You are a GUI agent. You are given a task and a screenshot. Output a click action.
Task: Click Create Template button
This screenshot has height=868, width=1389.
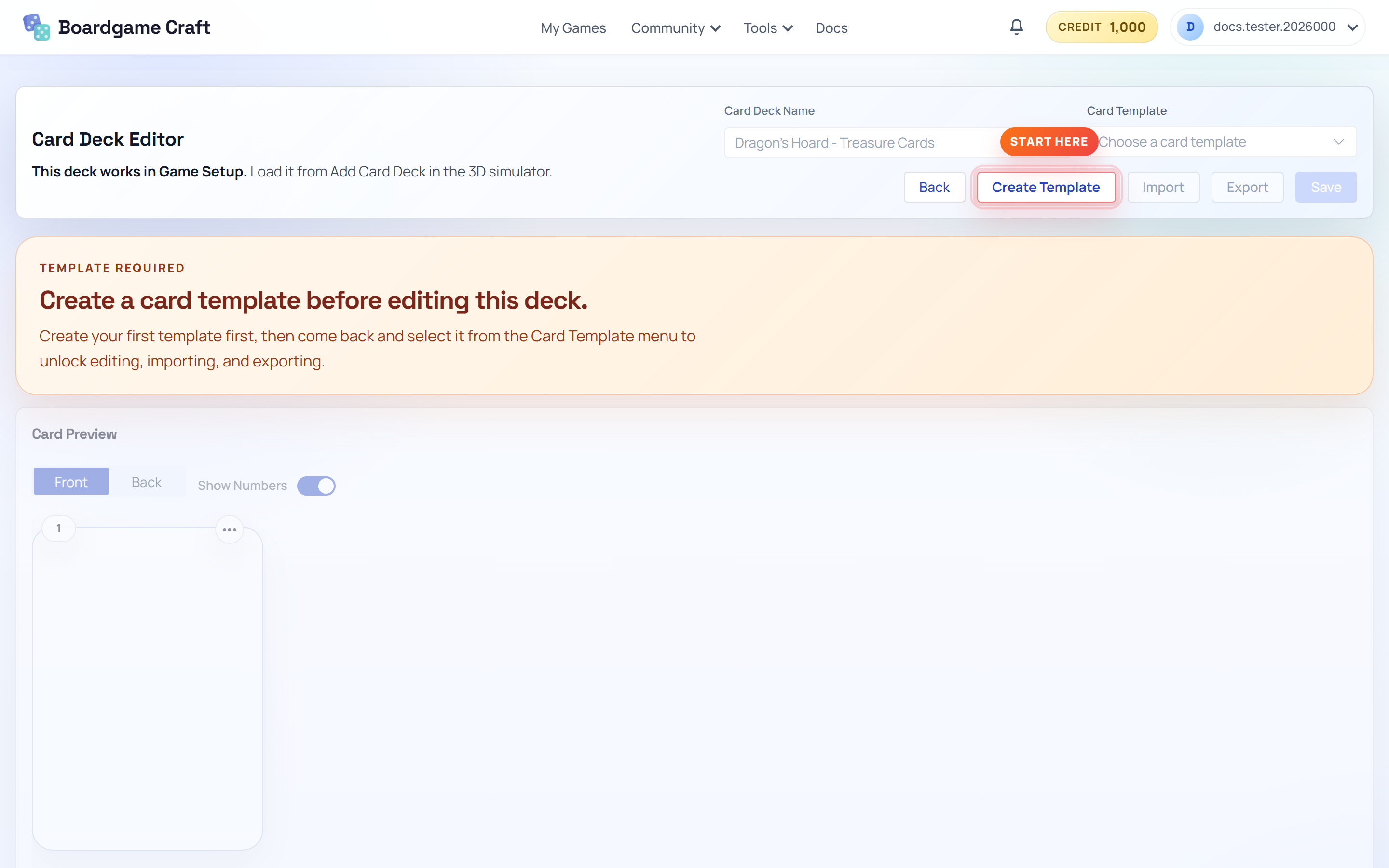coord(1046,187)
